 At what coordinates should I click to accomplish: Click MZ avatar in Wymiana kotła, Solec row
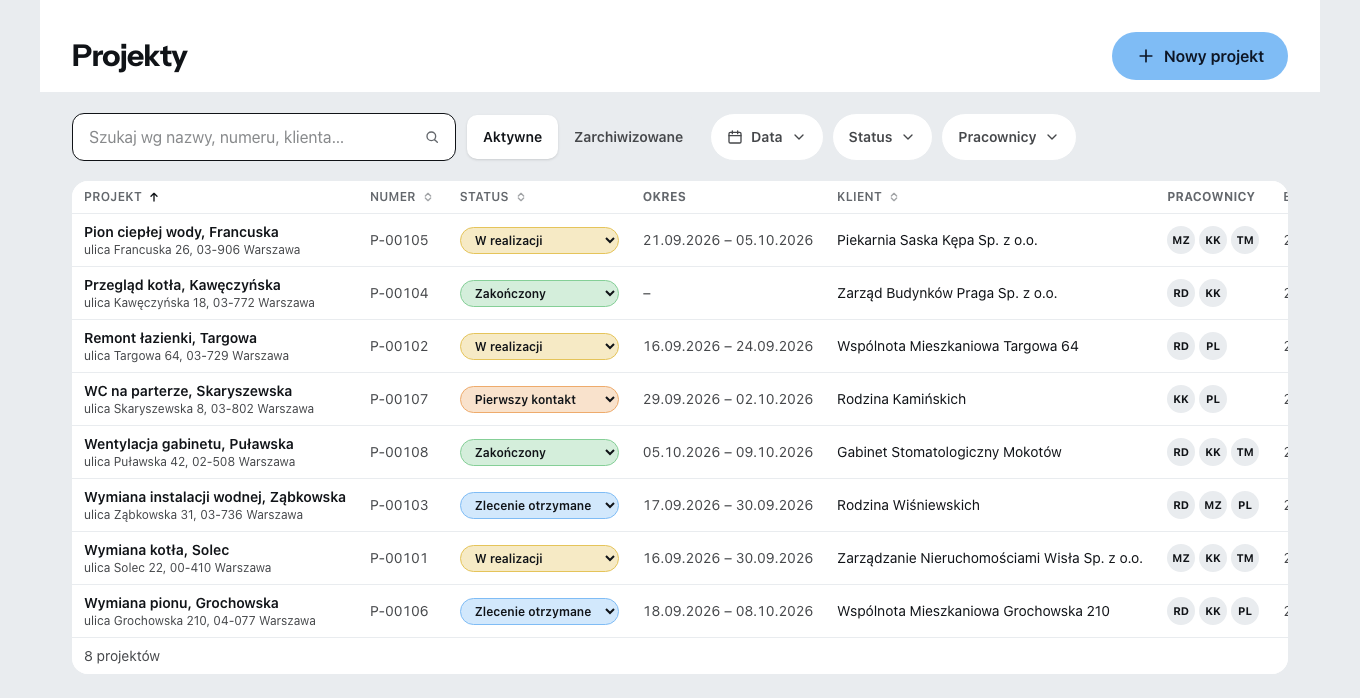pos(1181,558)
